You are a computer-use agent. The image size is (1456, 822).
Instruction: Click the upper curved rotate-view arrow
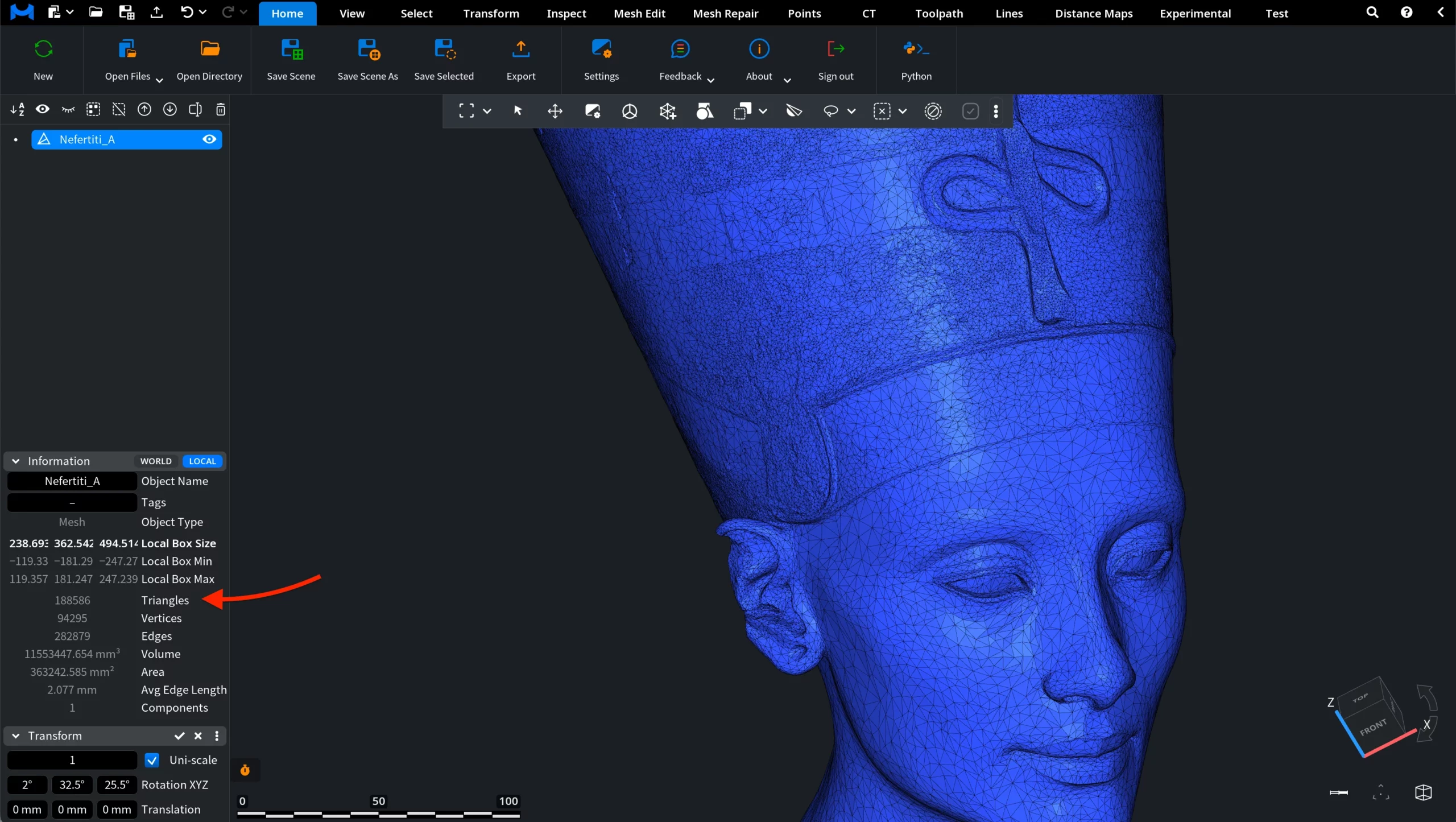click(1427, 697)
